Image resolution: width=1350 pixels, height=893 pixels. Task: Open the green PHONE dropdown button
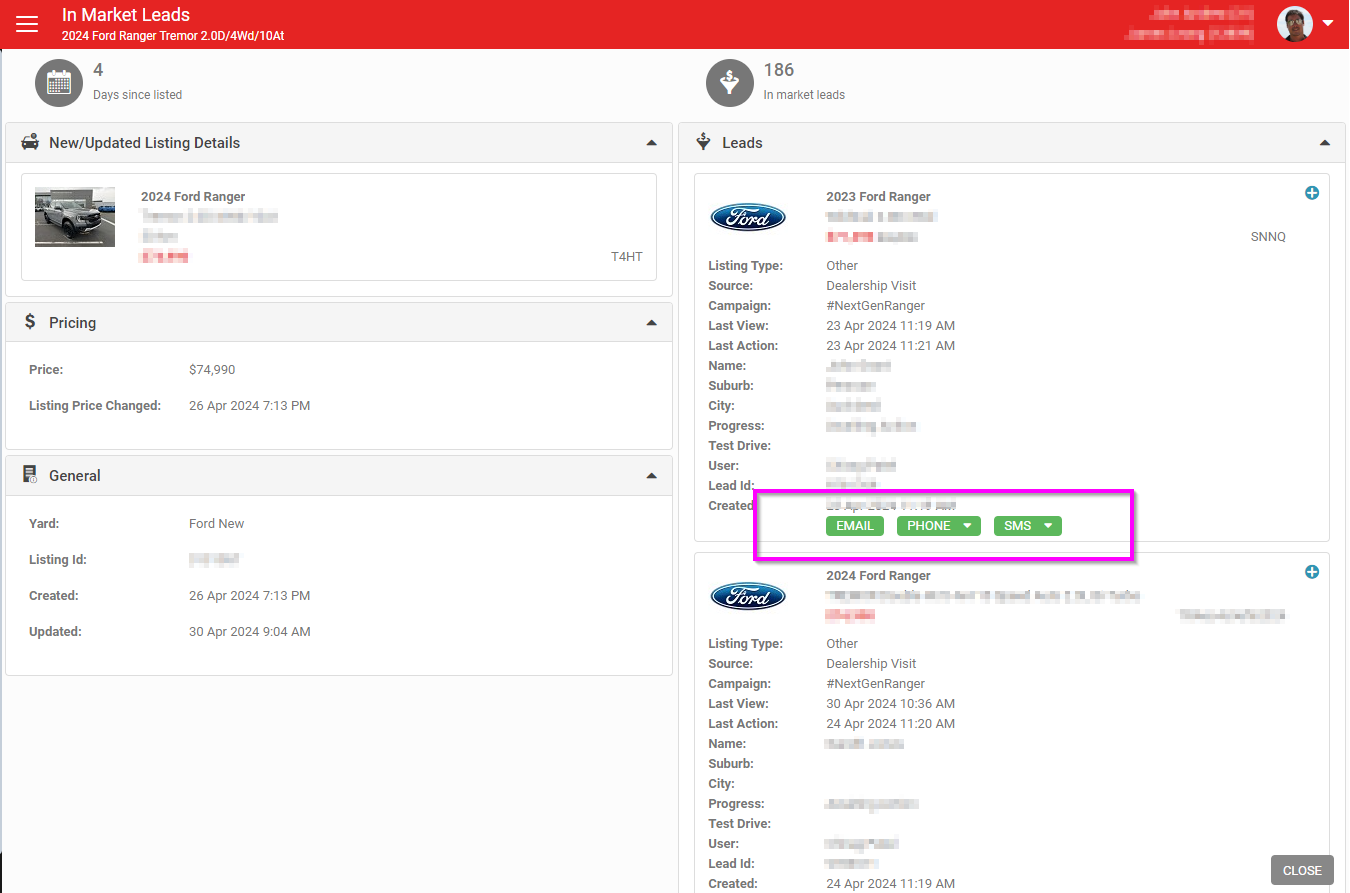click(x=939, y=526)
